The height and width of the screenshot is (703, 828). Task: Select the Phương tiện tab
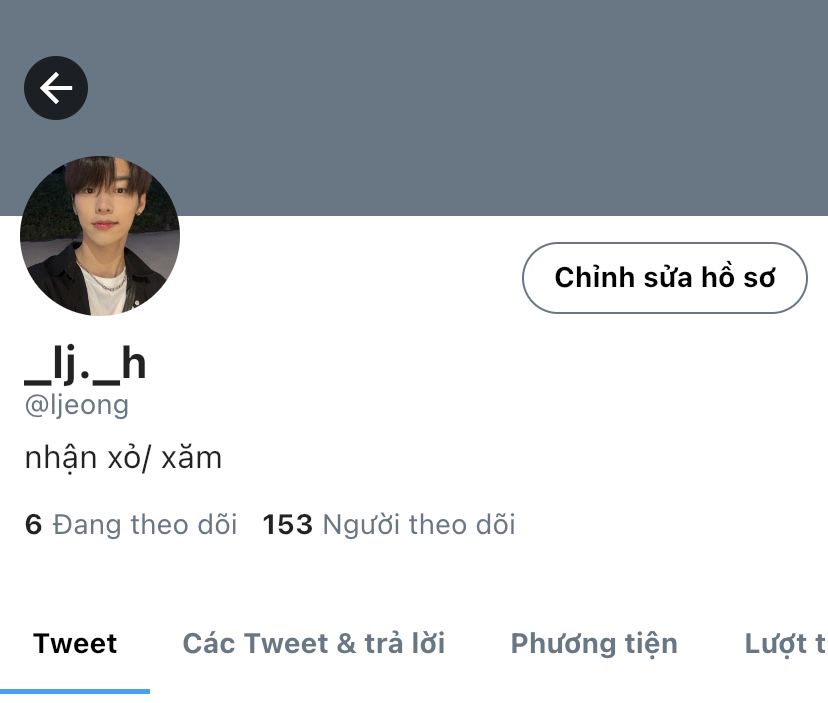click(594, 644)
